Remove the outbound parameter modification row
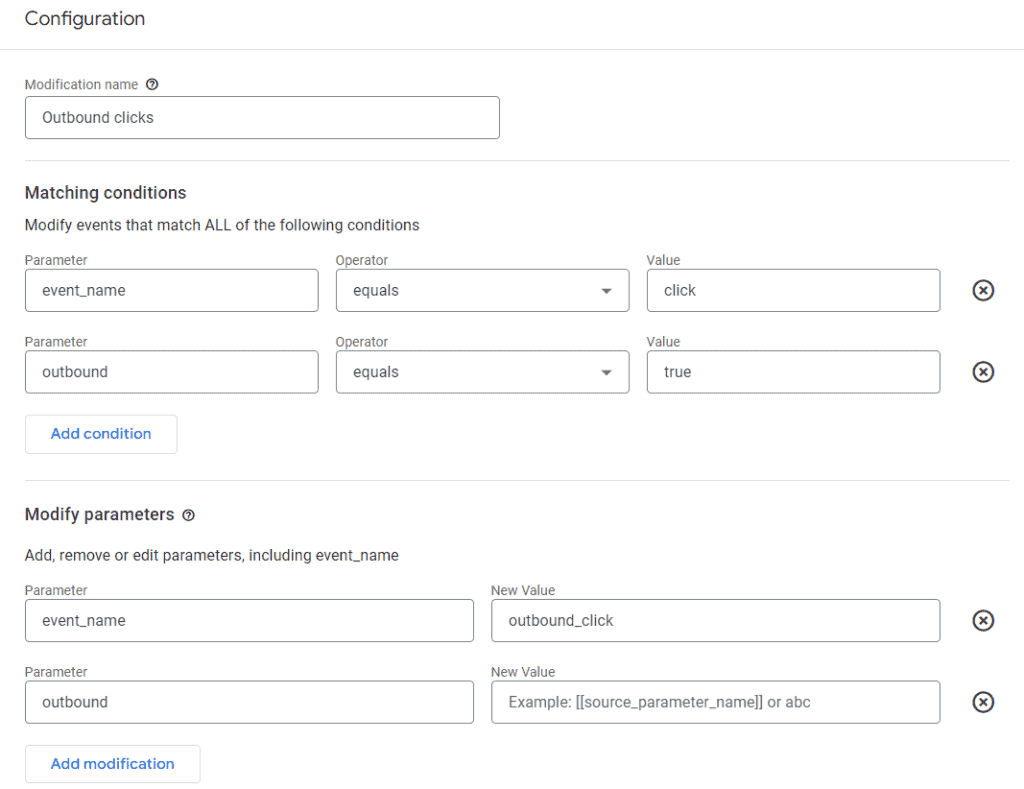 coord(982,702)
